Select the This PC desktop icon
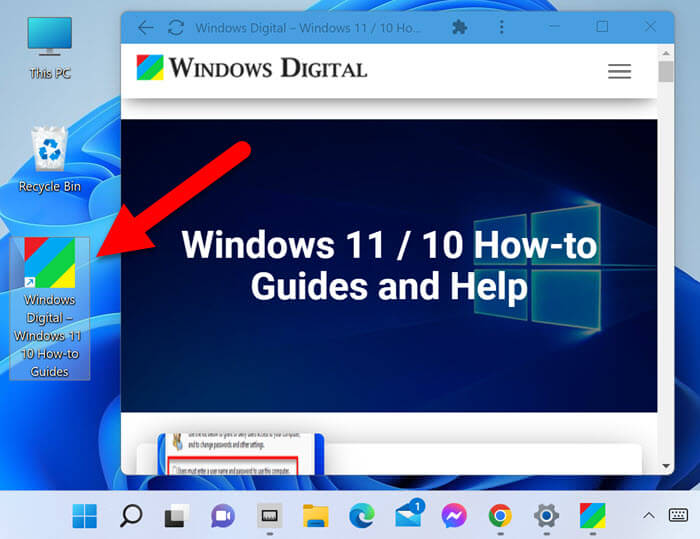The height and width of the screenshot is (539, 700). pyautogui.click(x=50, y=48)
